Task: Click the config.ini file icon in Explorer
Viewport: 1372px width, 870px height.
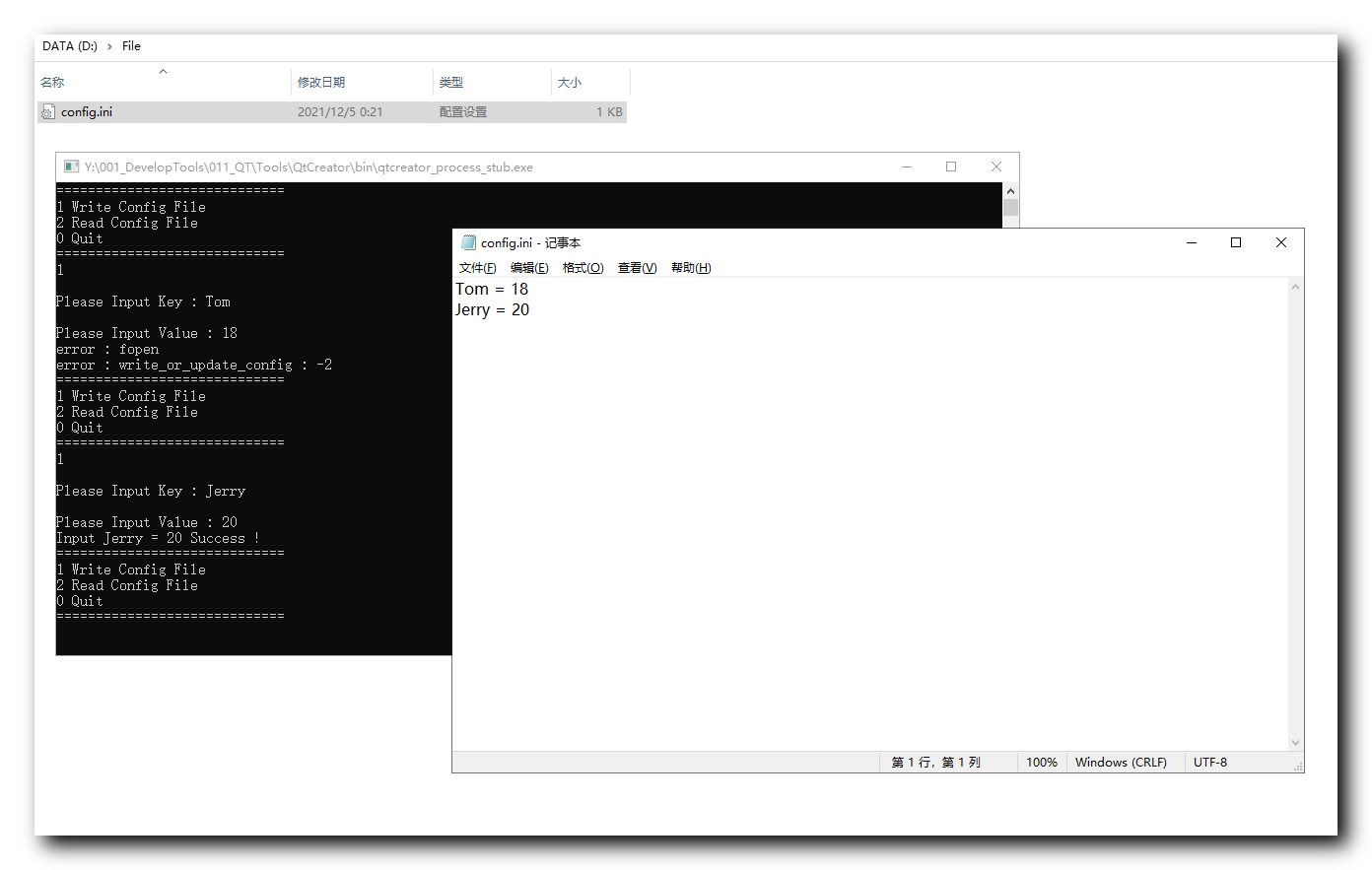Action: 47,112
